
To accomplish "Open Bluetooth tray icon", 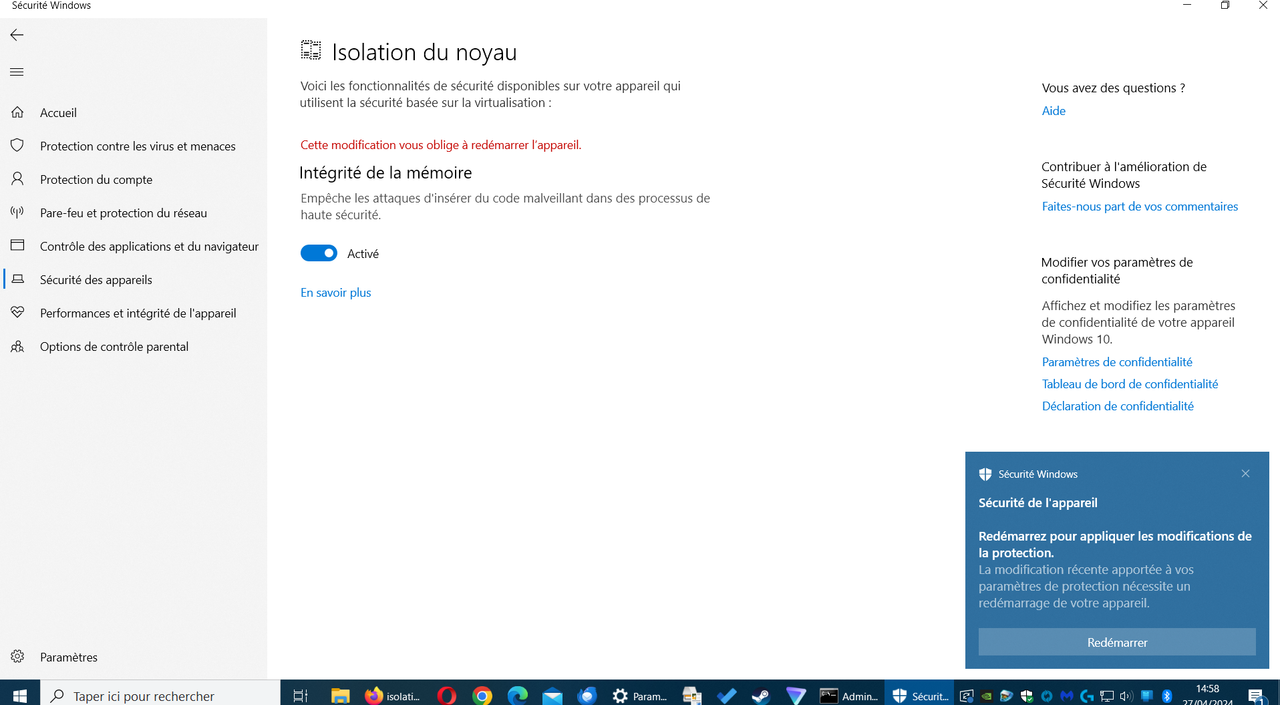I will click(x=1167, y=696).
